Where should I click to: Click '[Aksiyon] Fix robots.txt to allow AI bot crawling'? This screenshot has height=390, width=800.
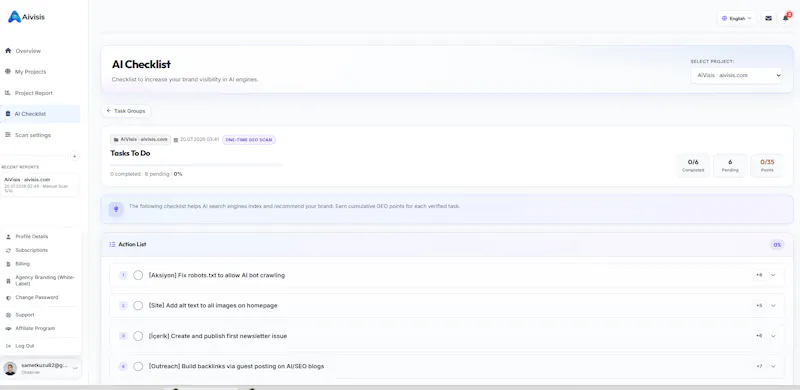pyautogui.click(x=217, y=275)
